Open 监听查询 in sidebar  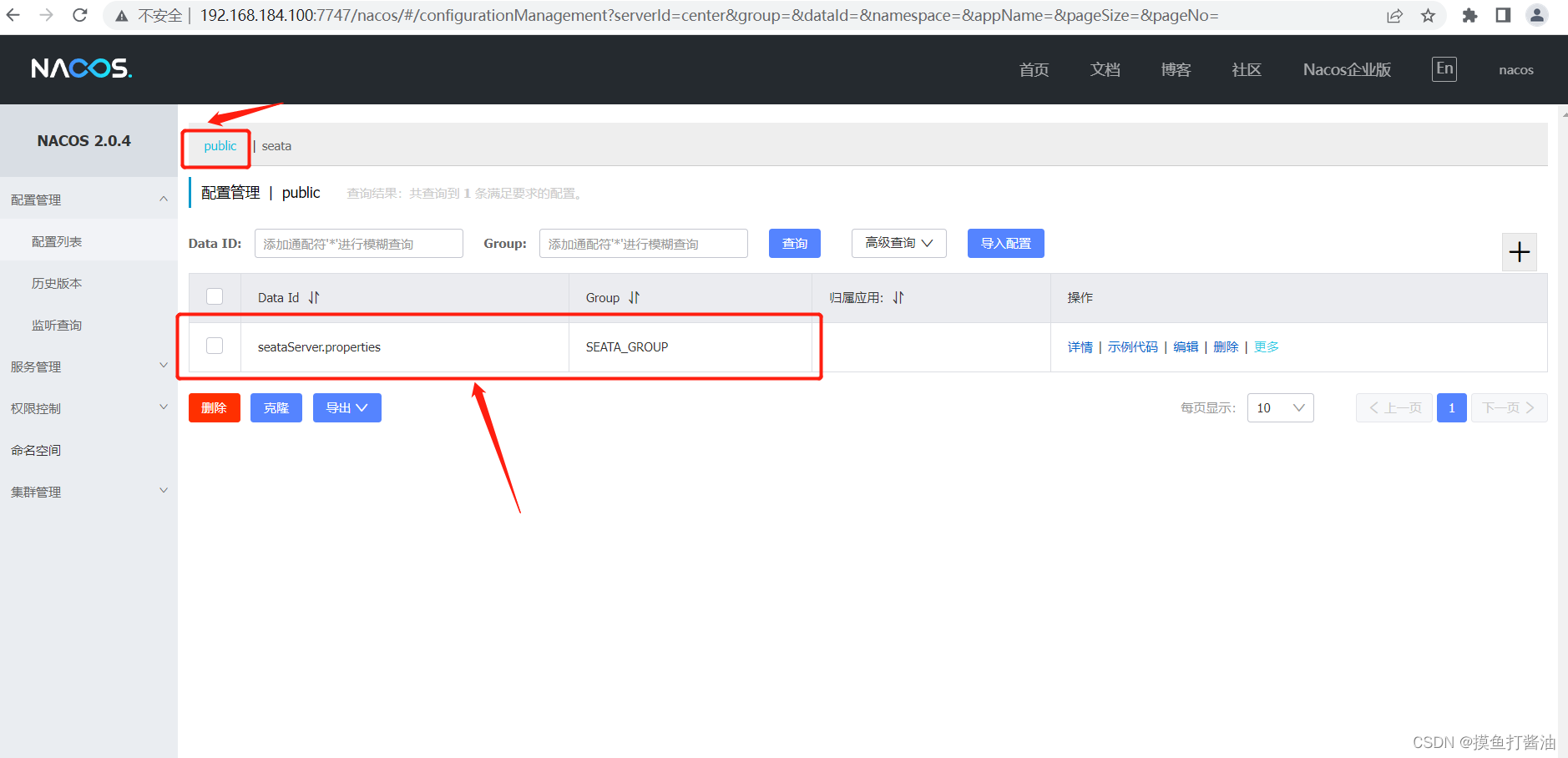click(57, 325)
